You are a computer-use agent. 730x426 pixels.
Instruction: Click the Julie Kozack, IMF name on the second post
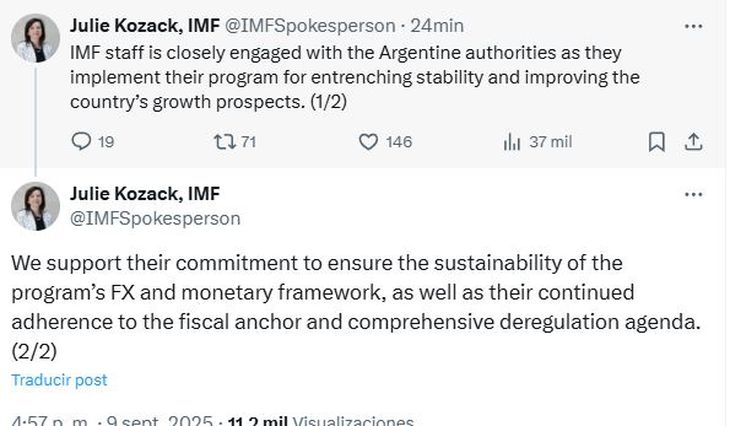pos(145,194)
